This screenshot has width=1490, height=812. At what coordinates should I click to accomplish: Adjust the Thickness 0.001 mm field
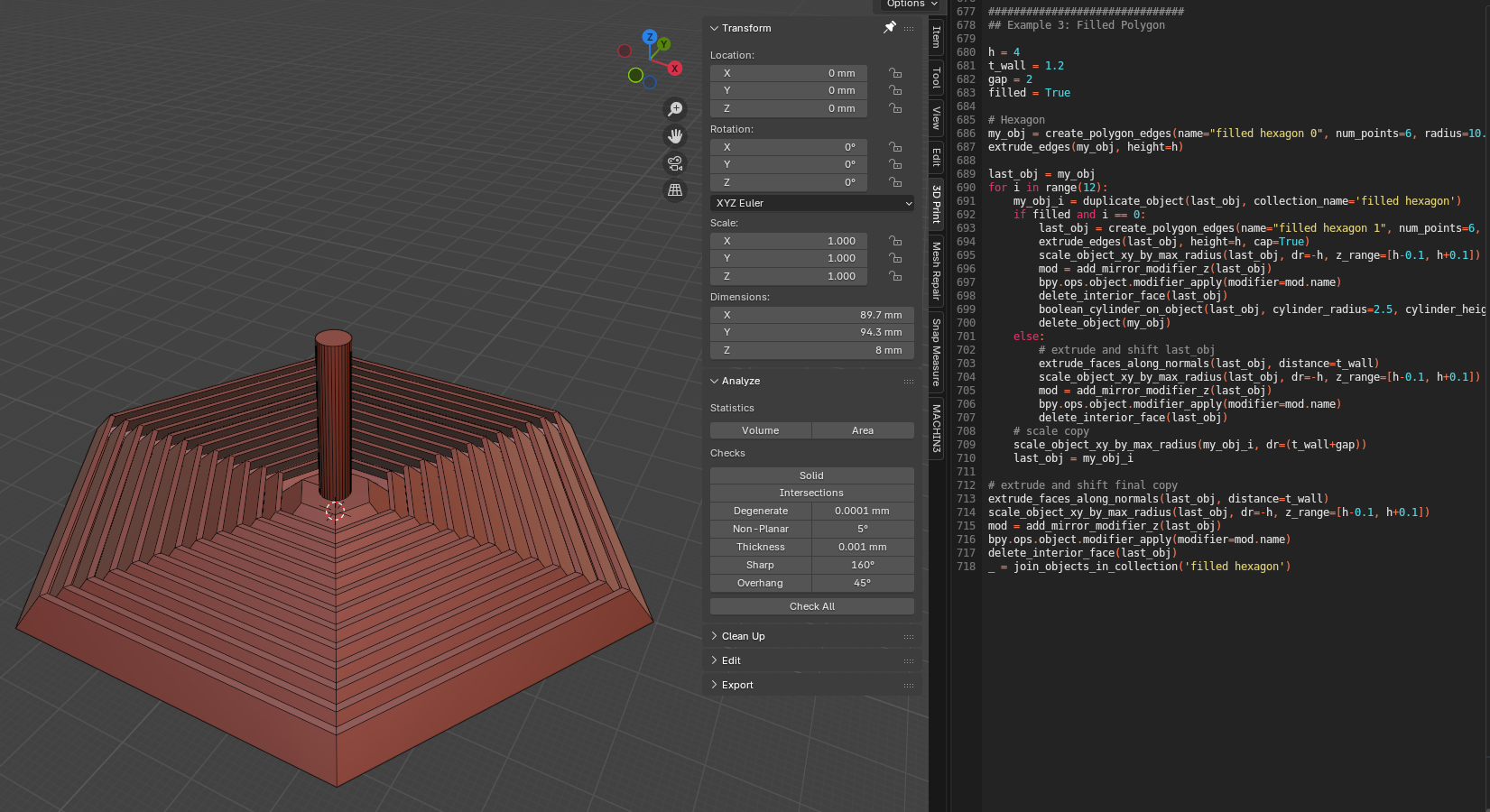tap(863, 547)
